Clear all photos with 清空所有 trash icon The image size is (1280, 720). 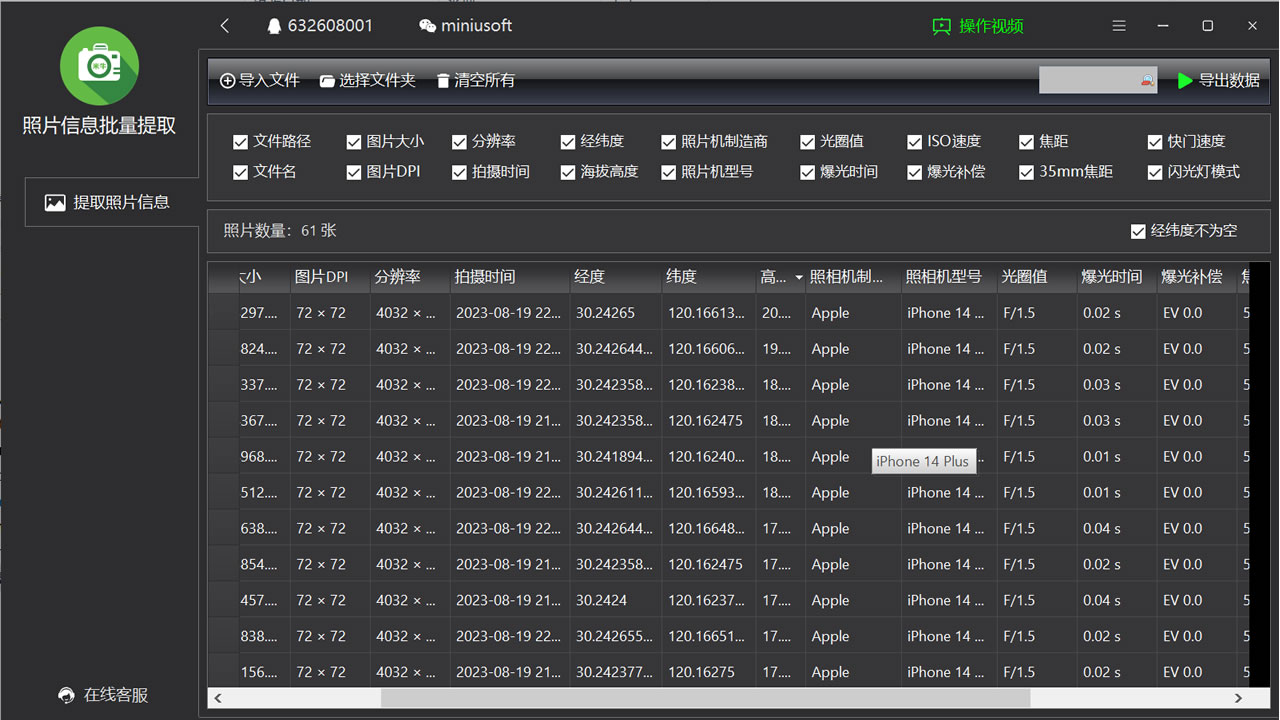click(442, 79)
